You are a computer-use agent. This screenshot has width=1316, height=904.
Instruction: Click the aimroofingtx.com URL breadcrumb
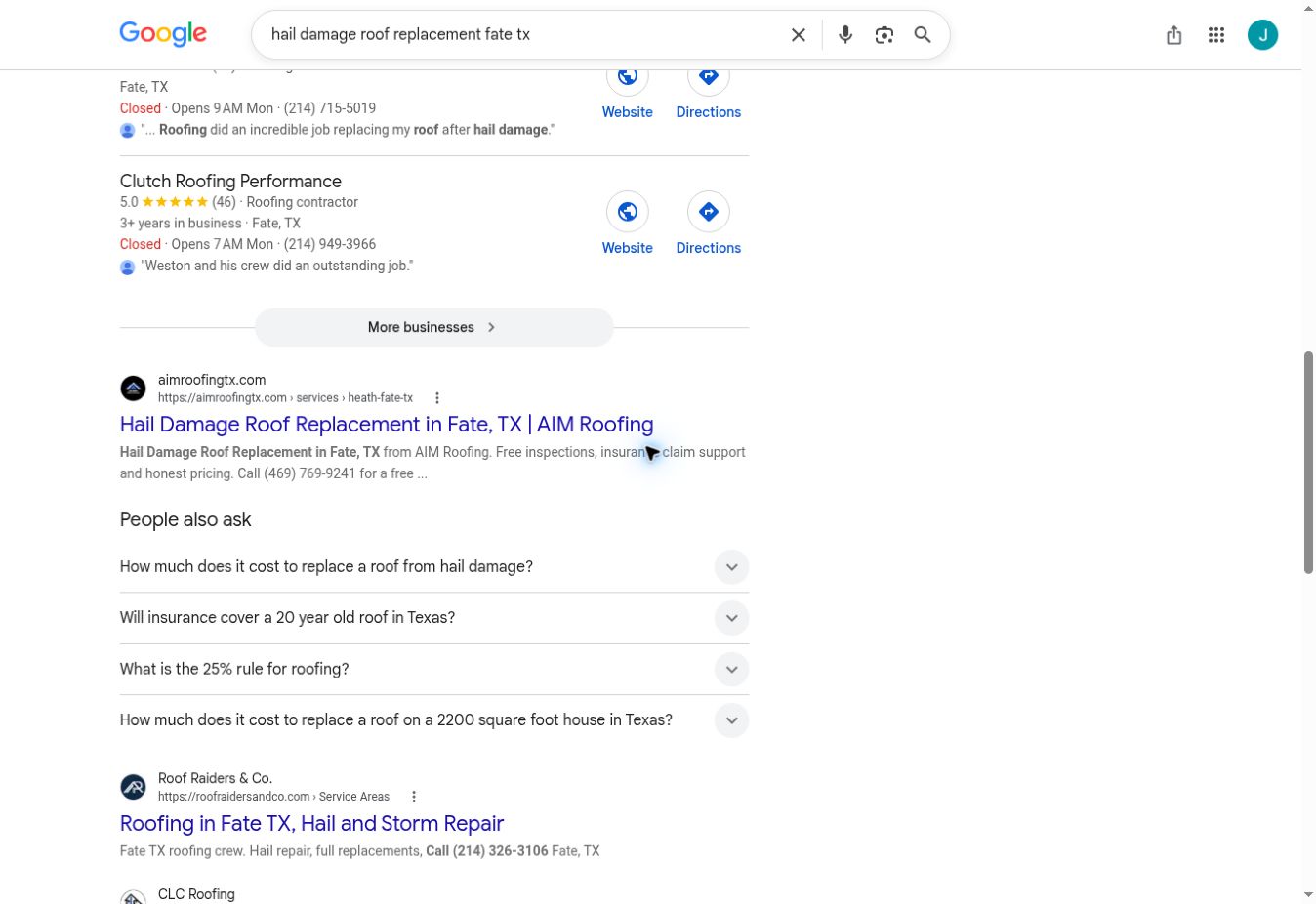click(285, 398)
